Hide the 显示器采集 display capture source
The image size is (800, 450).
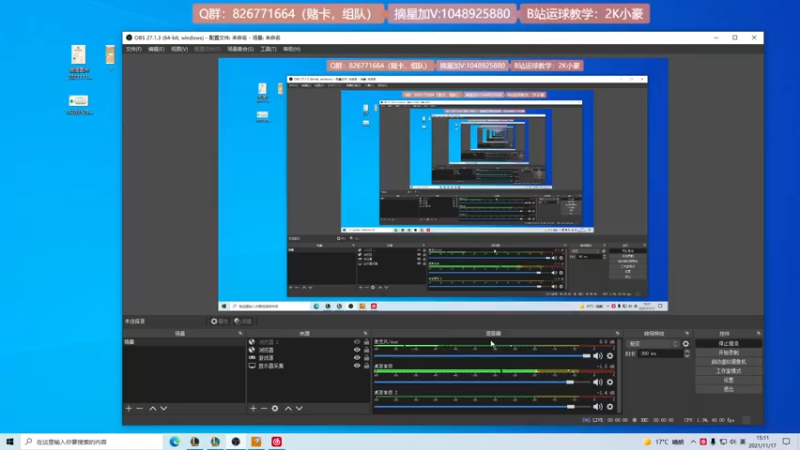[357, 365]
